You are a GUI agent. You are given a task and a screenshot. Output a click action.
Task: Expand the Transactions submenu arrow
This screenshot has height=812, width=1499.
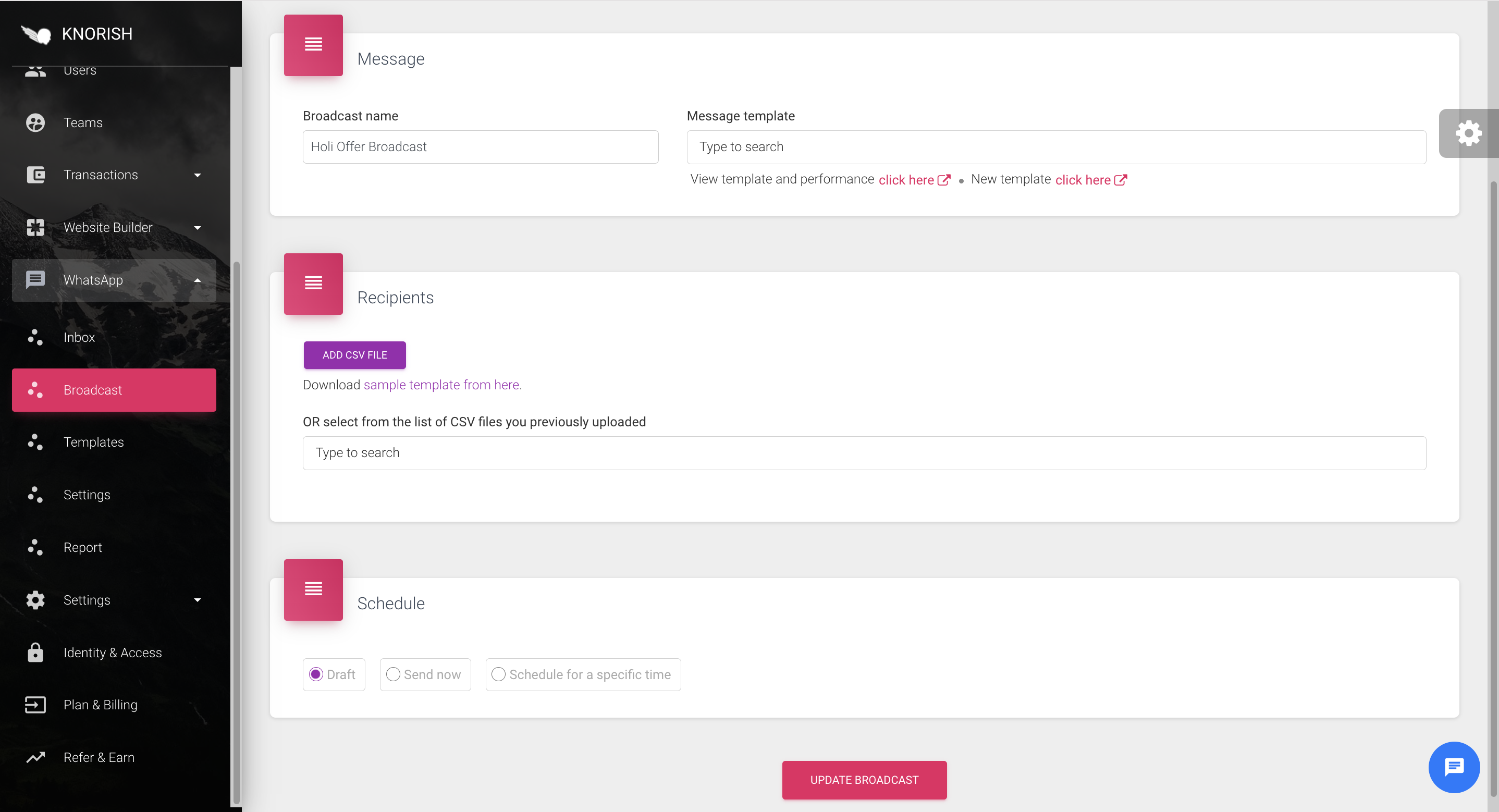pyautogui.click(x=197, y=175)
